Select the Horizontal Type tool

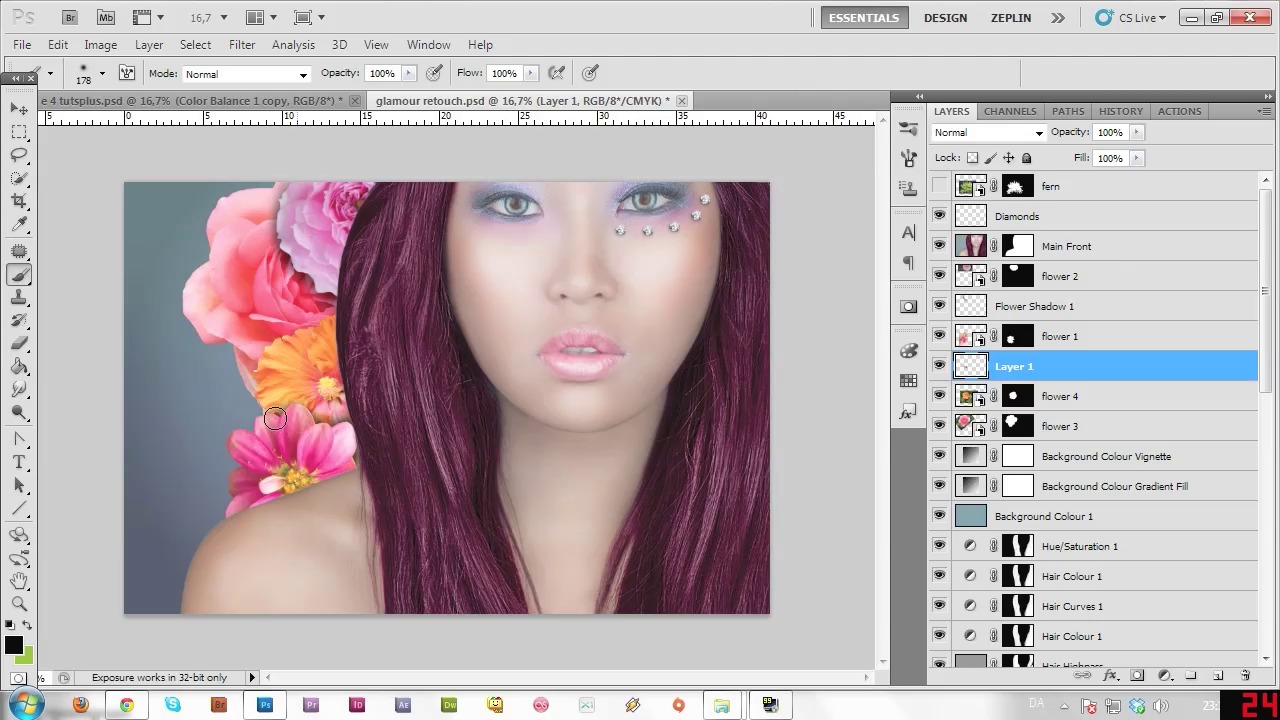click(19, 462)
